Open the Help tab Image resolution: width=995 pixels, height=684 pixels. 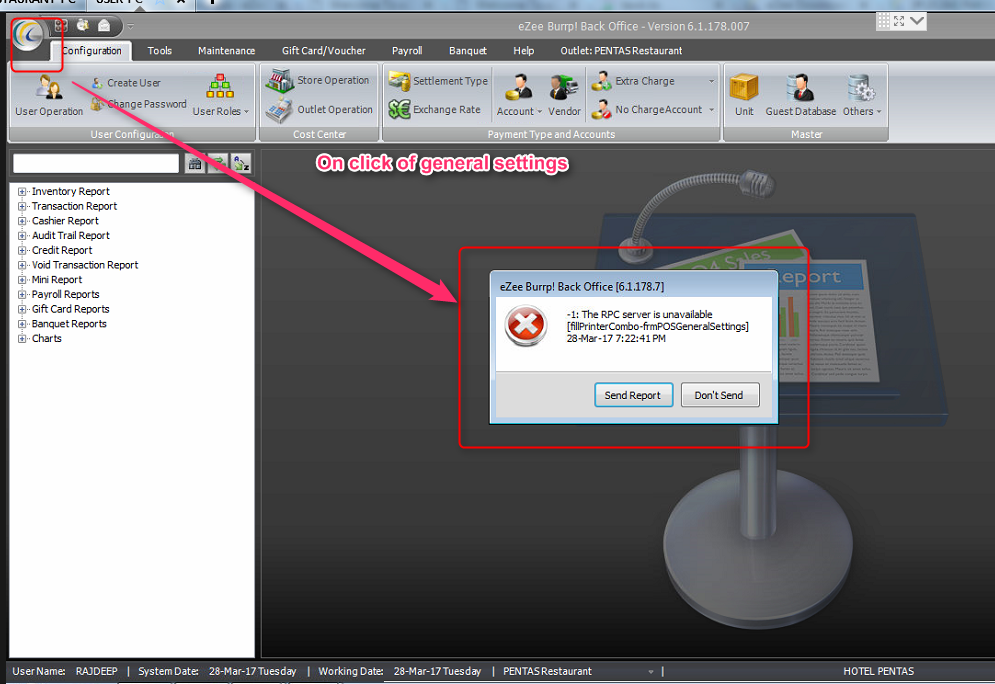(524, 51)
